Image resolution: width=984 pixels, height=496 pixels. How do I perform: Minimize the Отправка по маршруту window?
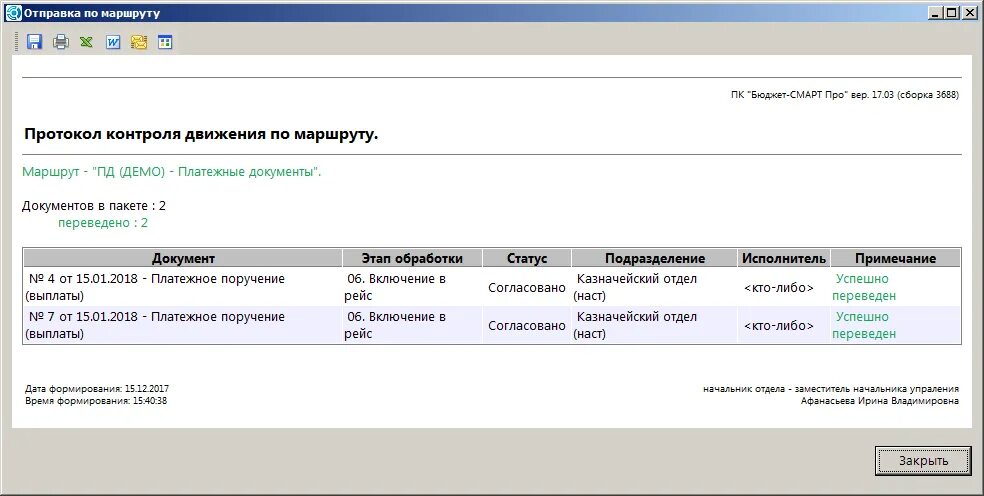936,13
